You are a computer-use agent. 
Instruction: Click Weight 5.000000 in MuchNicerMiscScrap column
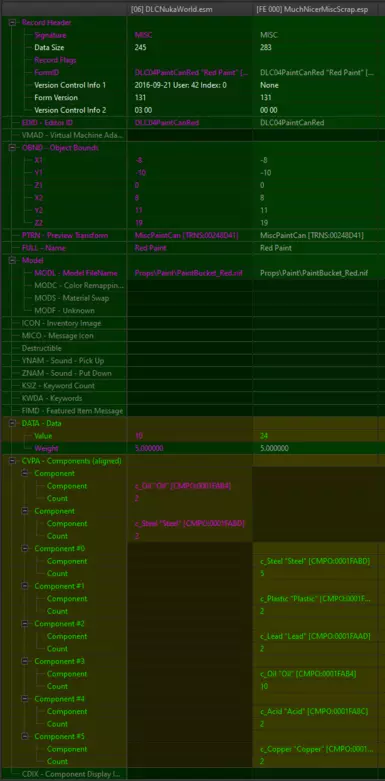click(x=274, y=448)
